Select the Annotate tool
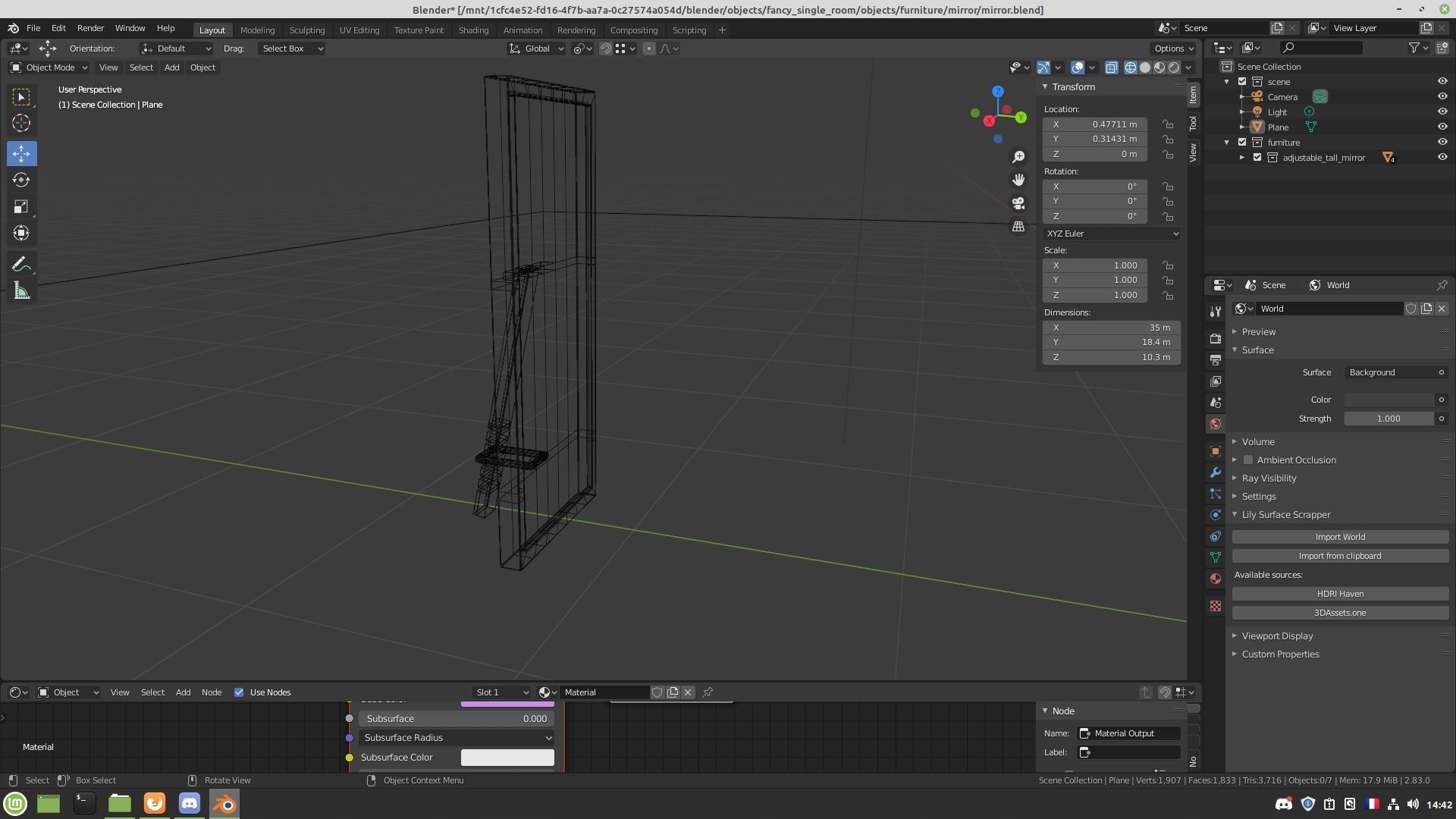Image resolution: width=1456 pixels, height=819 pixels. (21, 264)
